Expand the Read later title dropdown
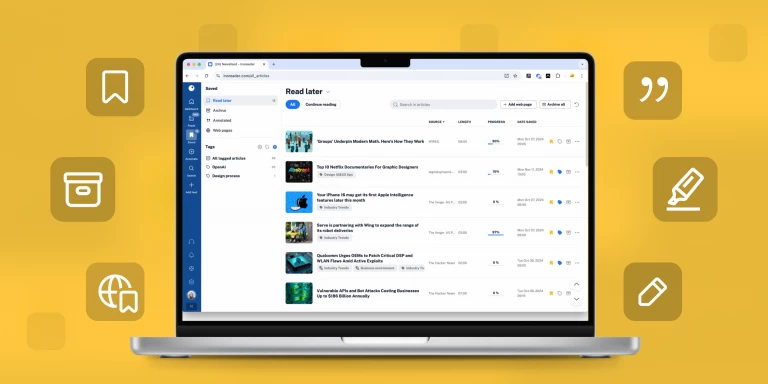 tap(328, 92)
